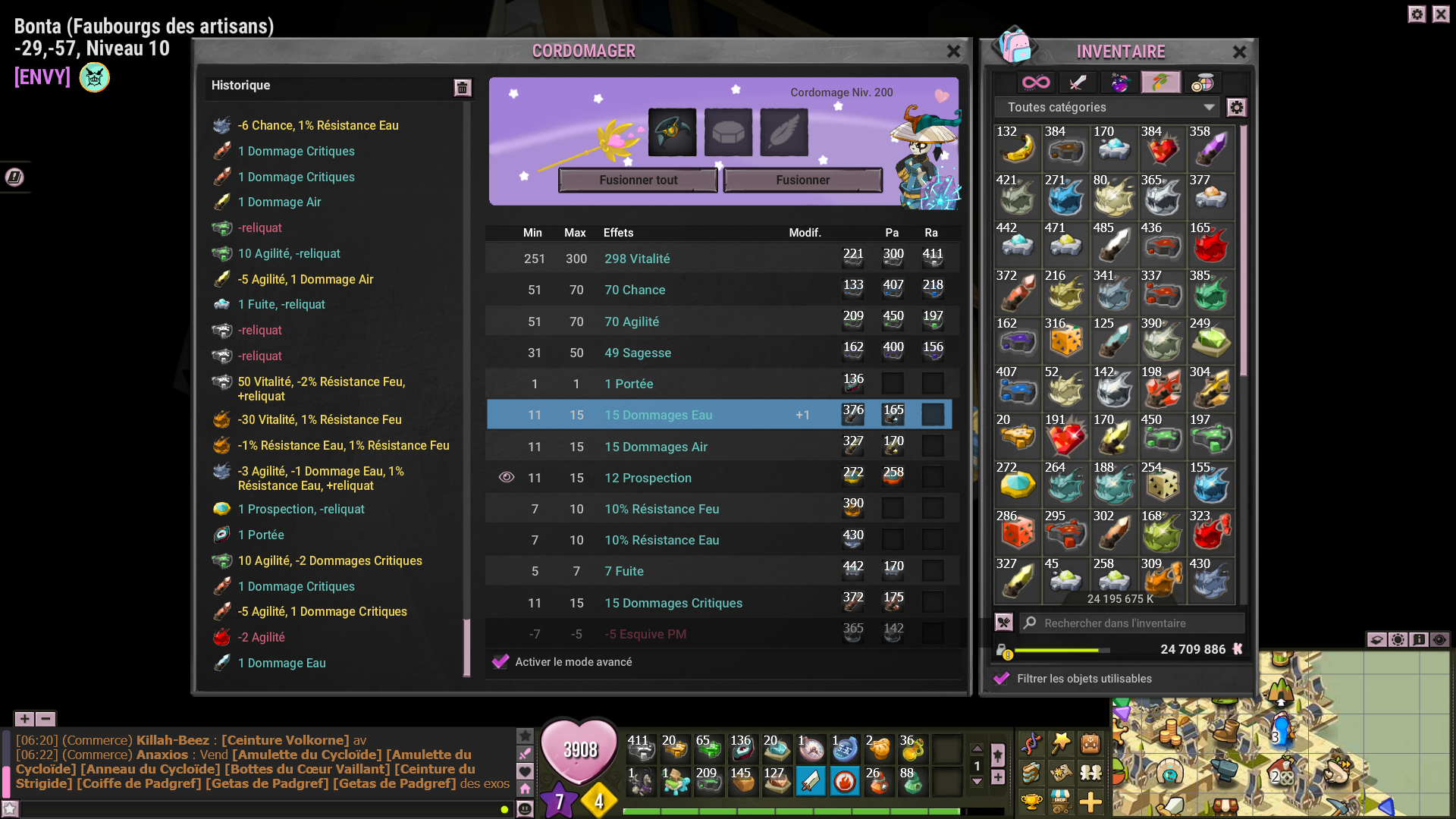This screenshot has height=819, width=1456.
Task: Click the action bar page down arrow
Action: point(977,782)
